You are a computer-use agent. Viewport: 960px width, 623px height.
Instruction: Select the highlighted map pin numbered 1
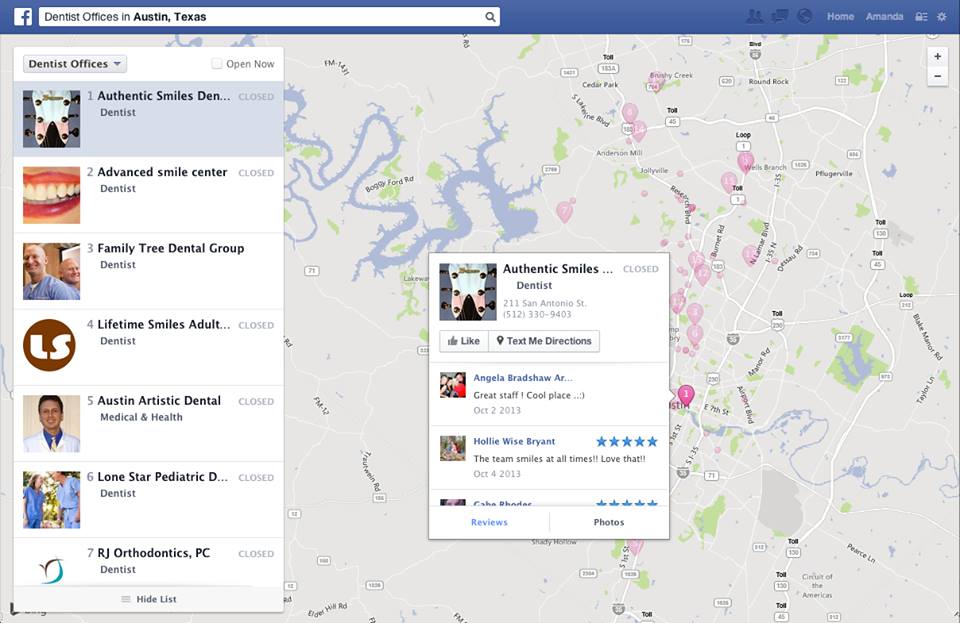pyautogui.click(x=686, y=395)
